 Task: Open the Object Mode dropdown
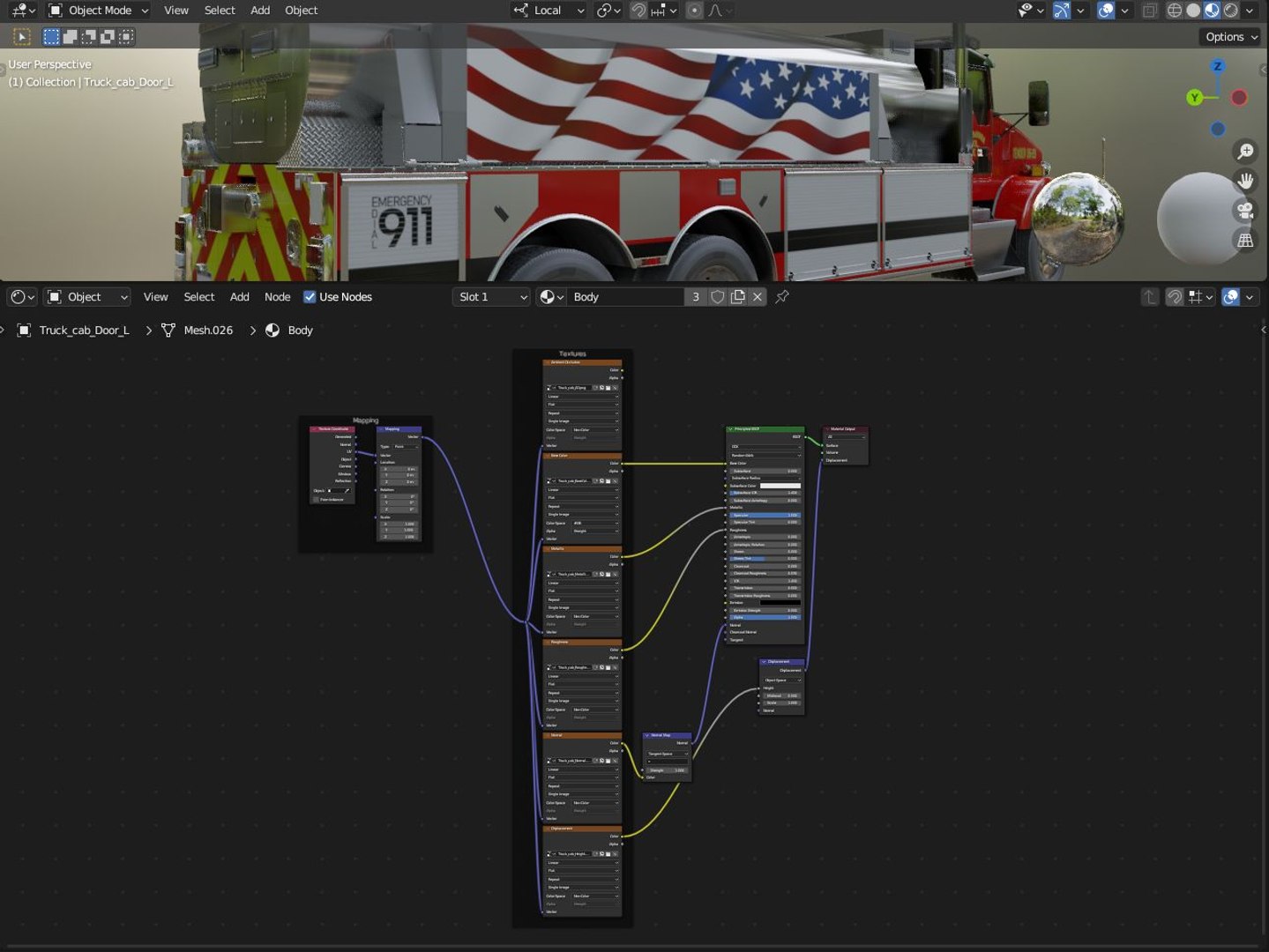point(98,11)
